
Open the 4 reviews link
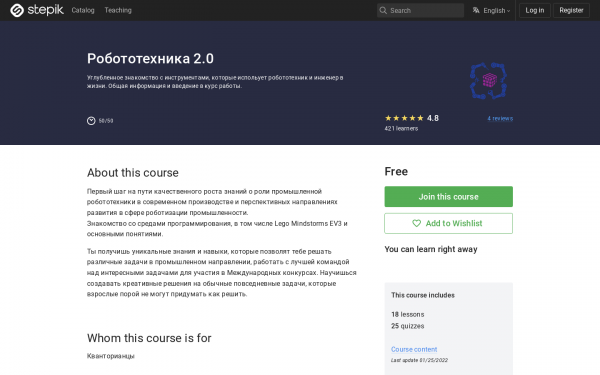click(x=500, y=118)
